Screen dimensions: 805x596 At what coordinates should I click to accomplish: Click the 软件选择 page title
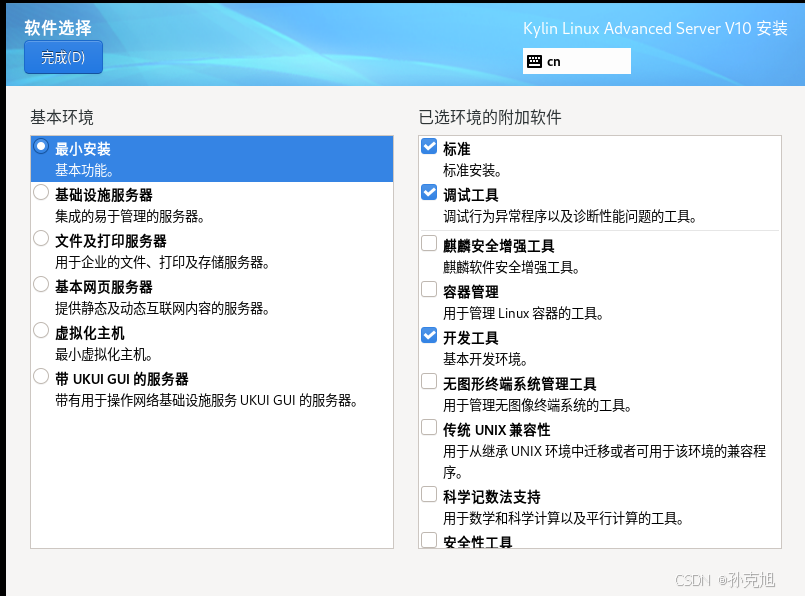58,28
